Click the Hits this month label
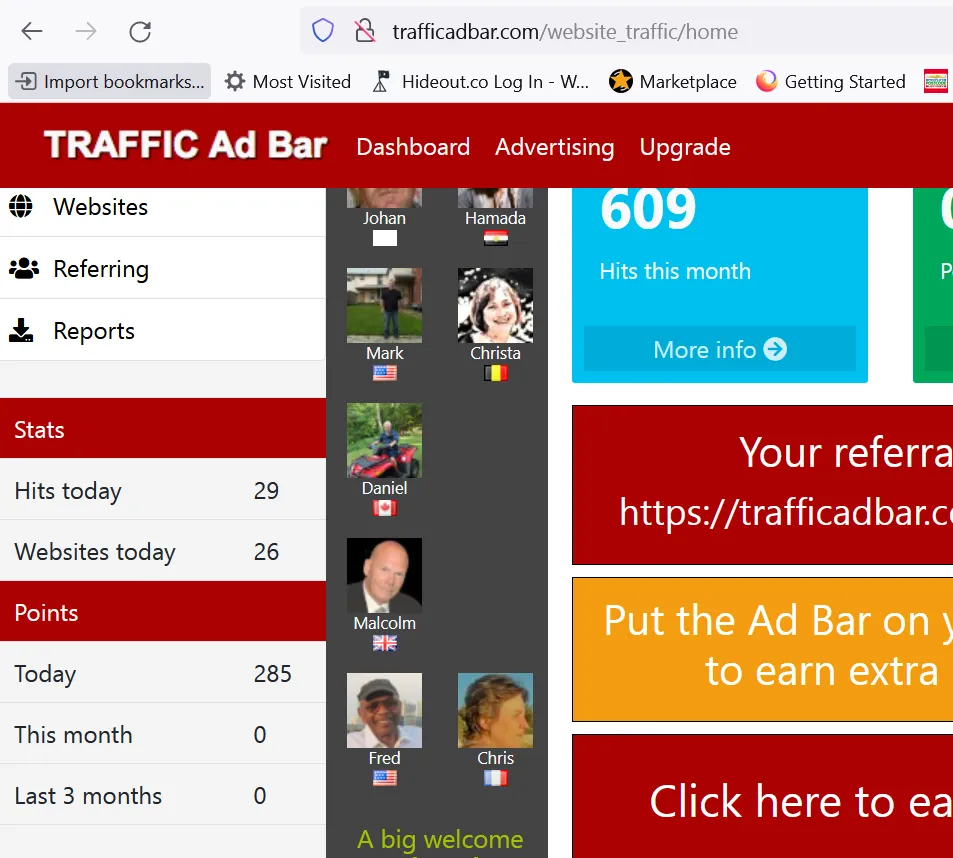Screen dimensions: 953x858 pyautogui.click(x=675, y=270)
